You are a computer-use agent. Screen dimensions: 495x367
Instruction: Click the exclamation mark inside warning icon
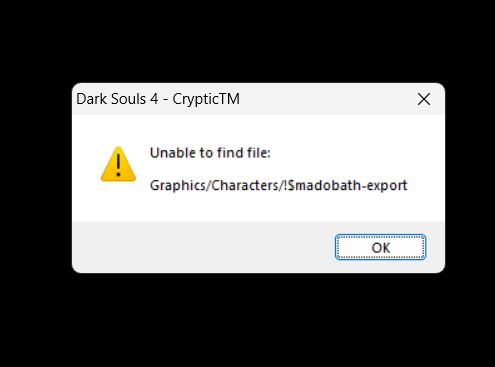[118, 165]
